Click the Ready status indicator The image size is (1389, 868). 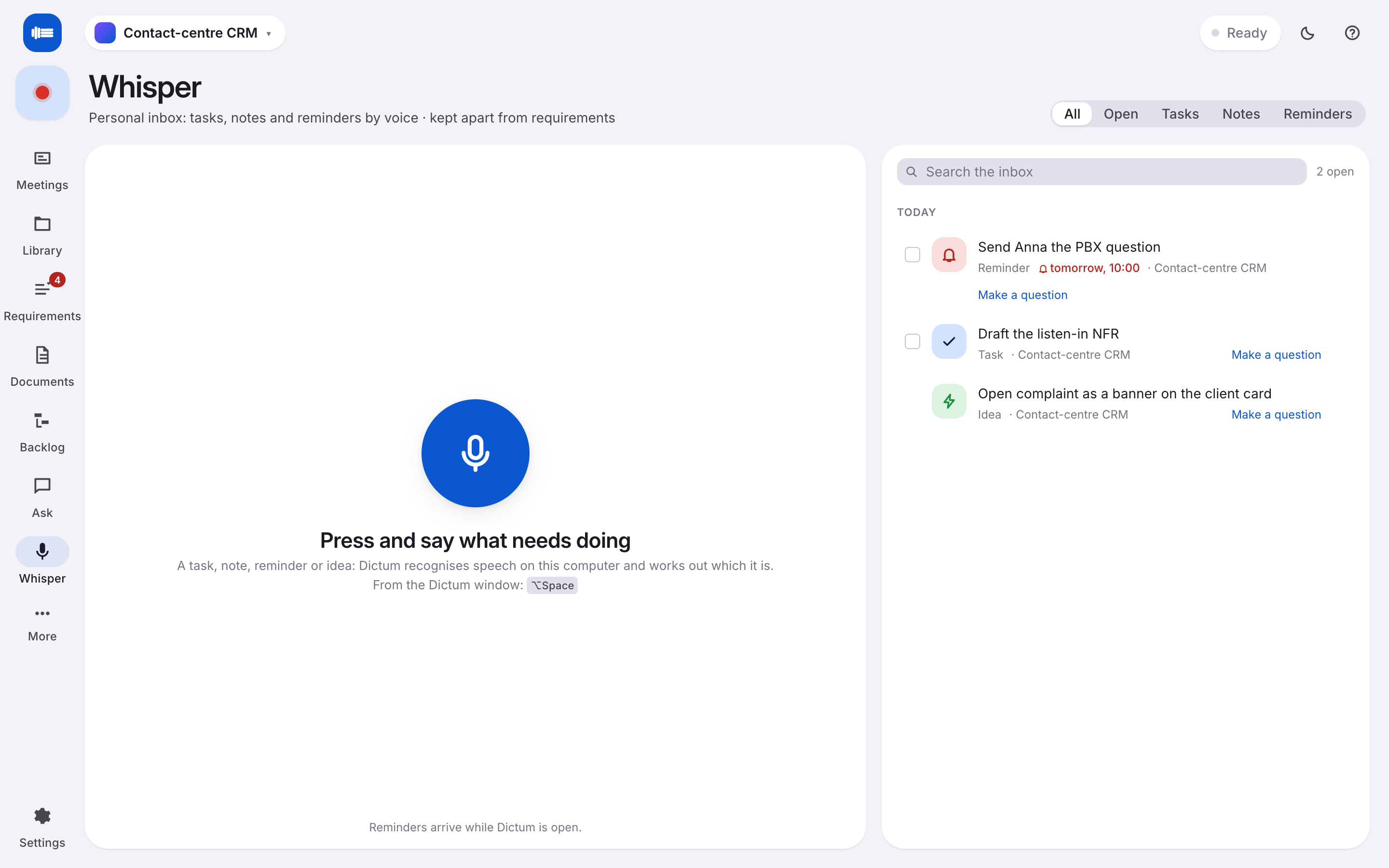pos(1240,33)
